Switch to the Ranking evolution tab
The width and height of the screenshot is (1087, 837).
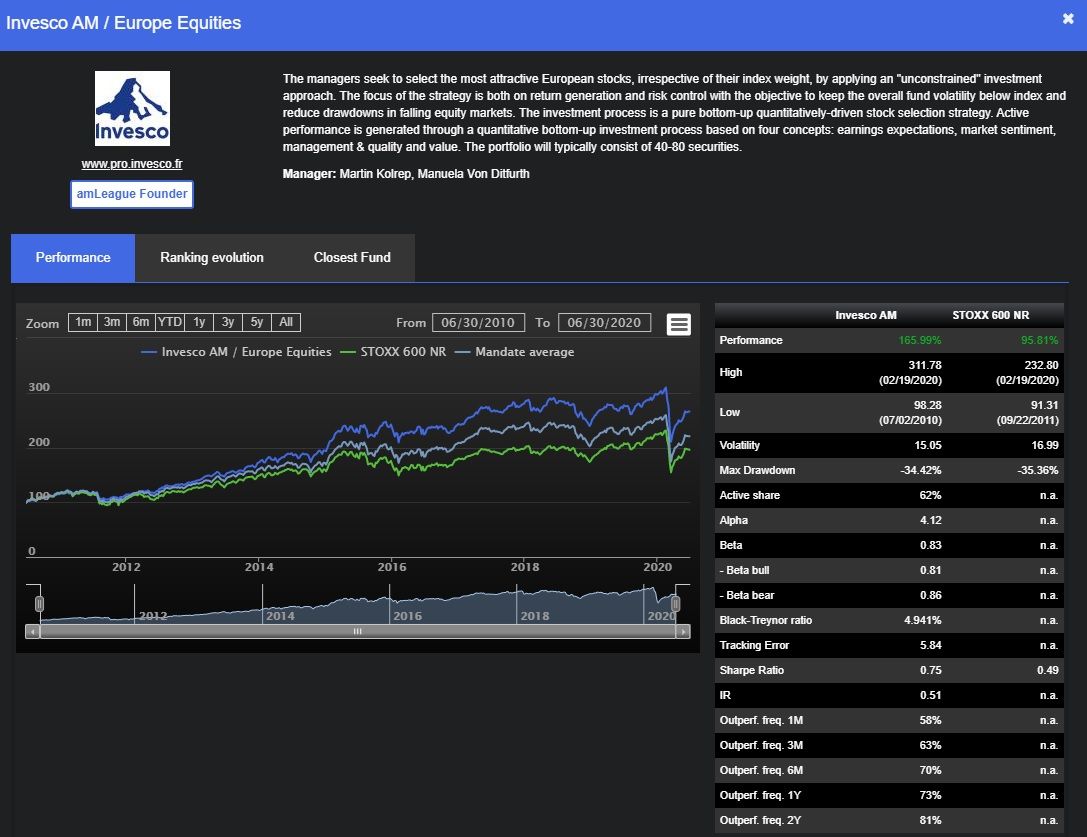212,258
